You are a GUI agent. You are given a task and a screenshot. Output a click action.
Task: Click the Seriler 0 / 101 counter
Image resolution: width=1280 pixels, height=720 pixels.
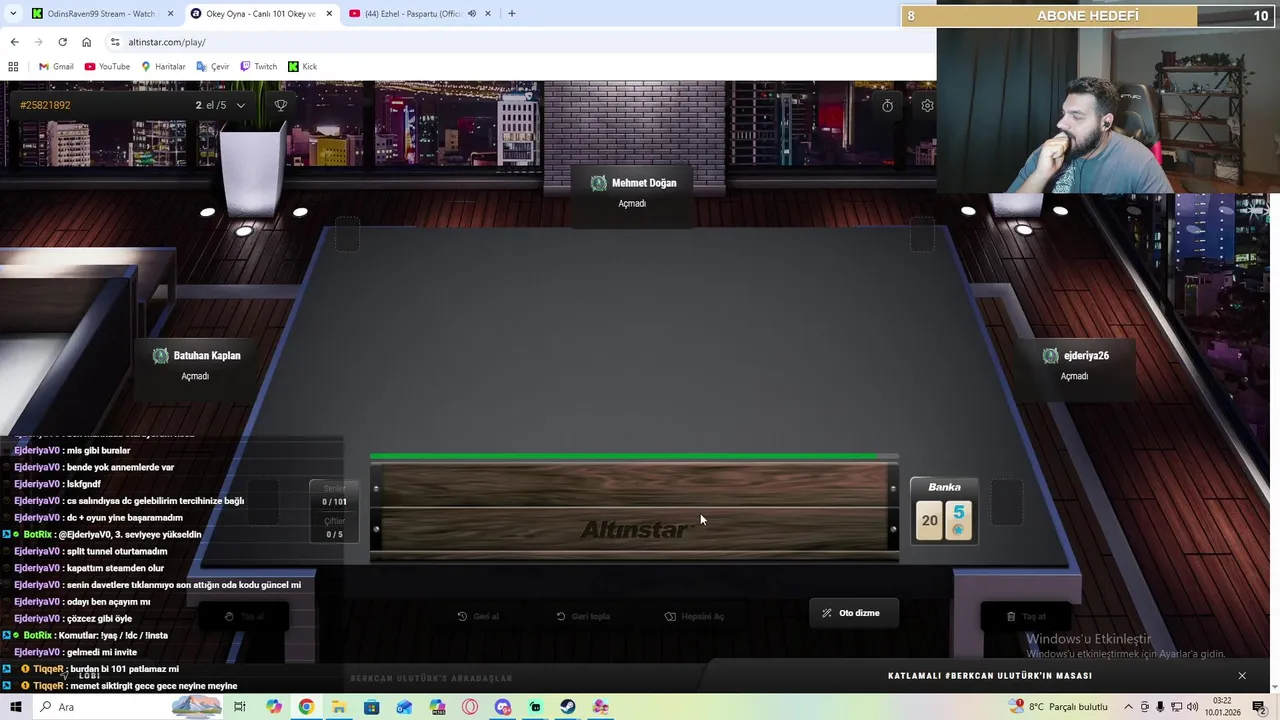tap(334, 496)
